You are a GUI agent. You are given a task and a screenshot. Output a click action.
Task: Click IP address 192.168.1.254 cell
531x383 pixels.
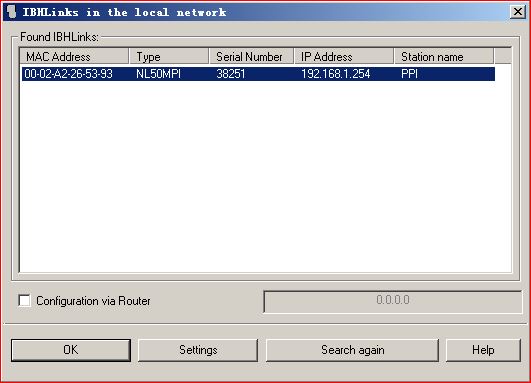(x=336, y=74)
